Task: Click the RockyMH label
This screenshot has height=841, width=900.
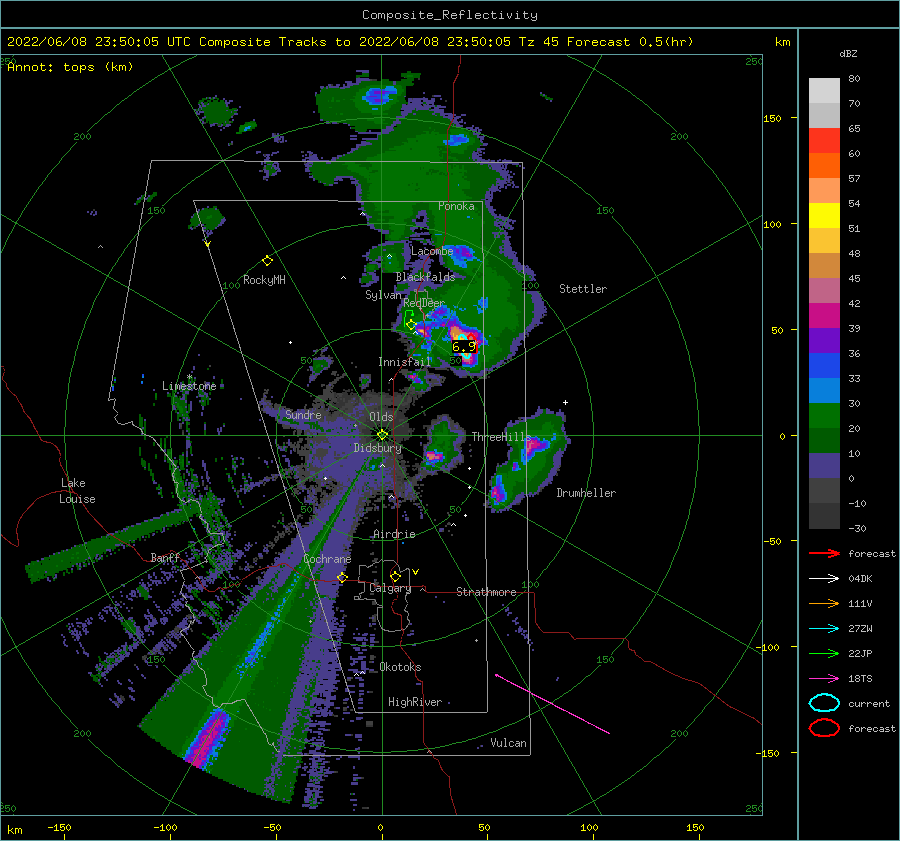Action: 264,280
